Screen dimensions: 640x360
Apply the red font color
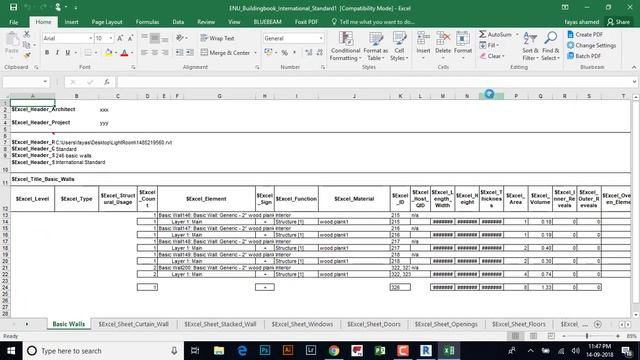tap(124, 53)
